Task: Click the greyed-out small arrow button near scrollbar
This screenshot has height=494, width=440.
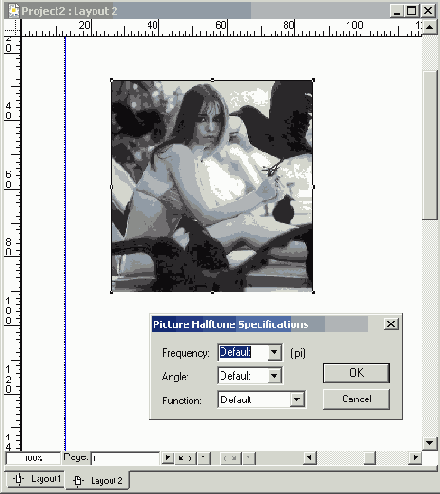Action: pos(249,458)
